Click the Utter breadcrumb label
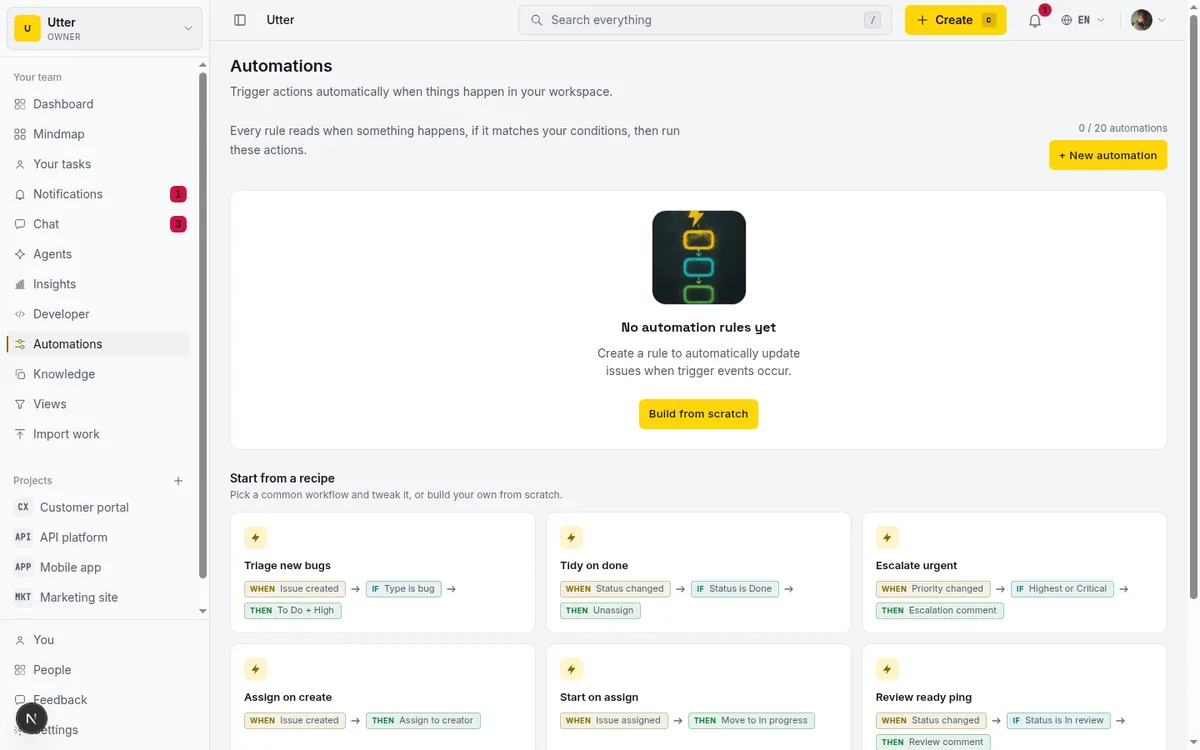The image size is (1200, 750). click(x=280, y=20)
